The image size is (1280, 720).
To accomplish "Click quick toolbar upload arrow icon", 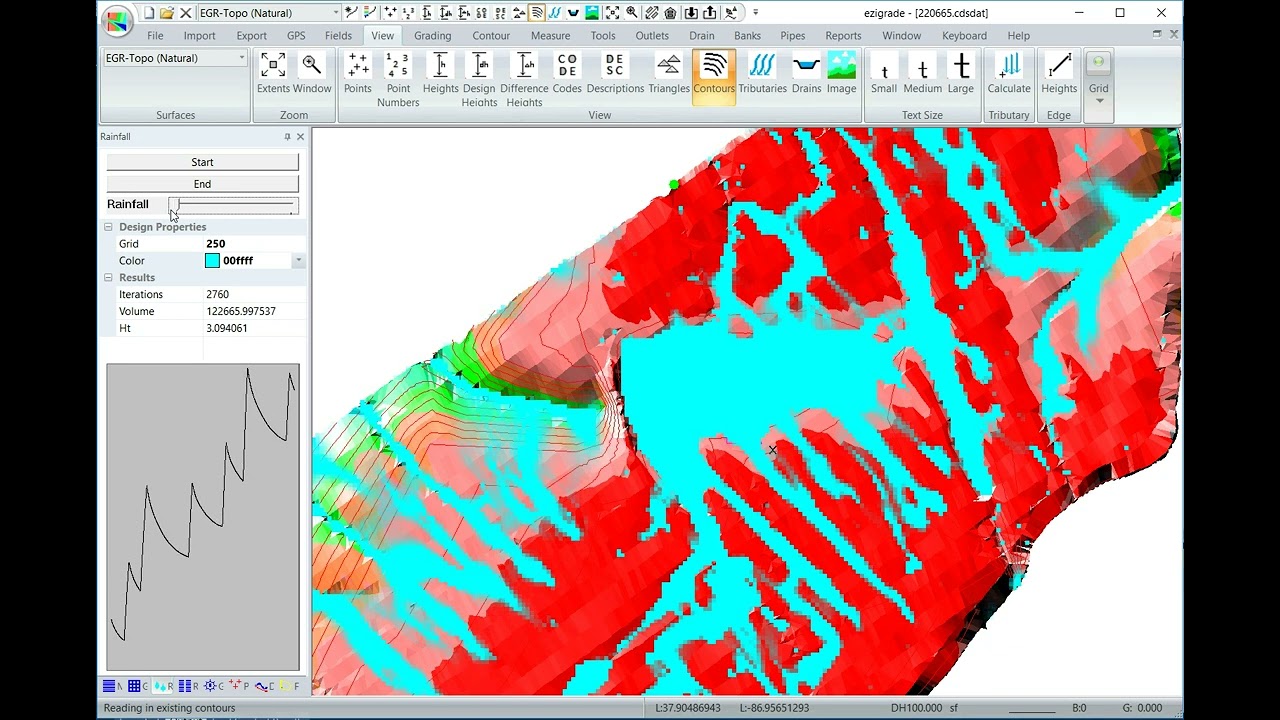I will 710,13.
